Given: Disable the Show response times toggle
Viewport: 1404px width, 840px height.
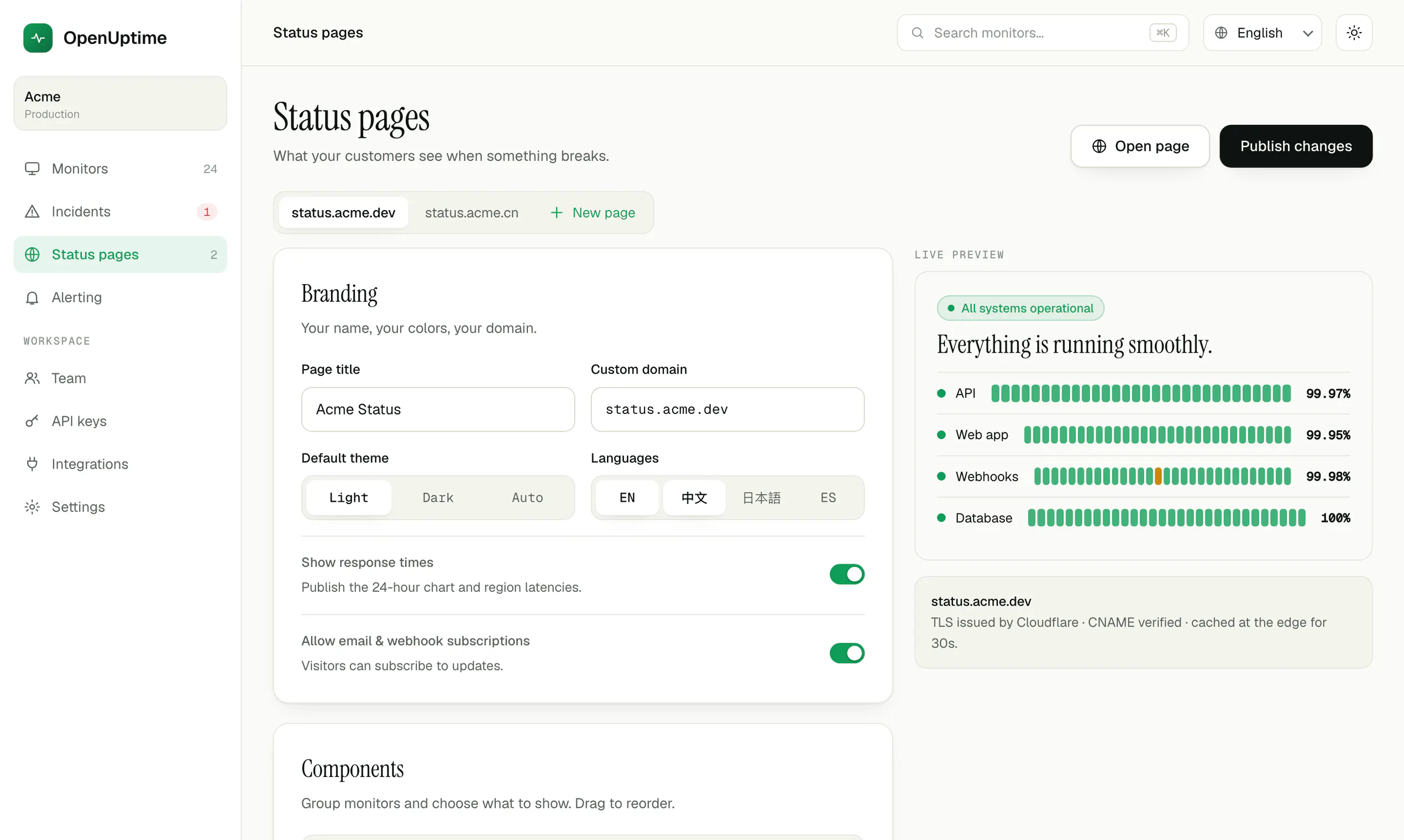Looking at the screenshot, I should pyautogui.click(x=847, y=574).
